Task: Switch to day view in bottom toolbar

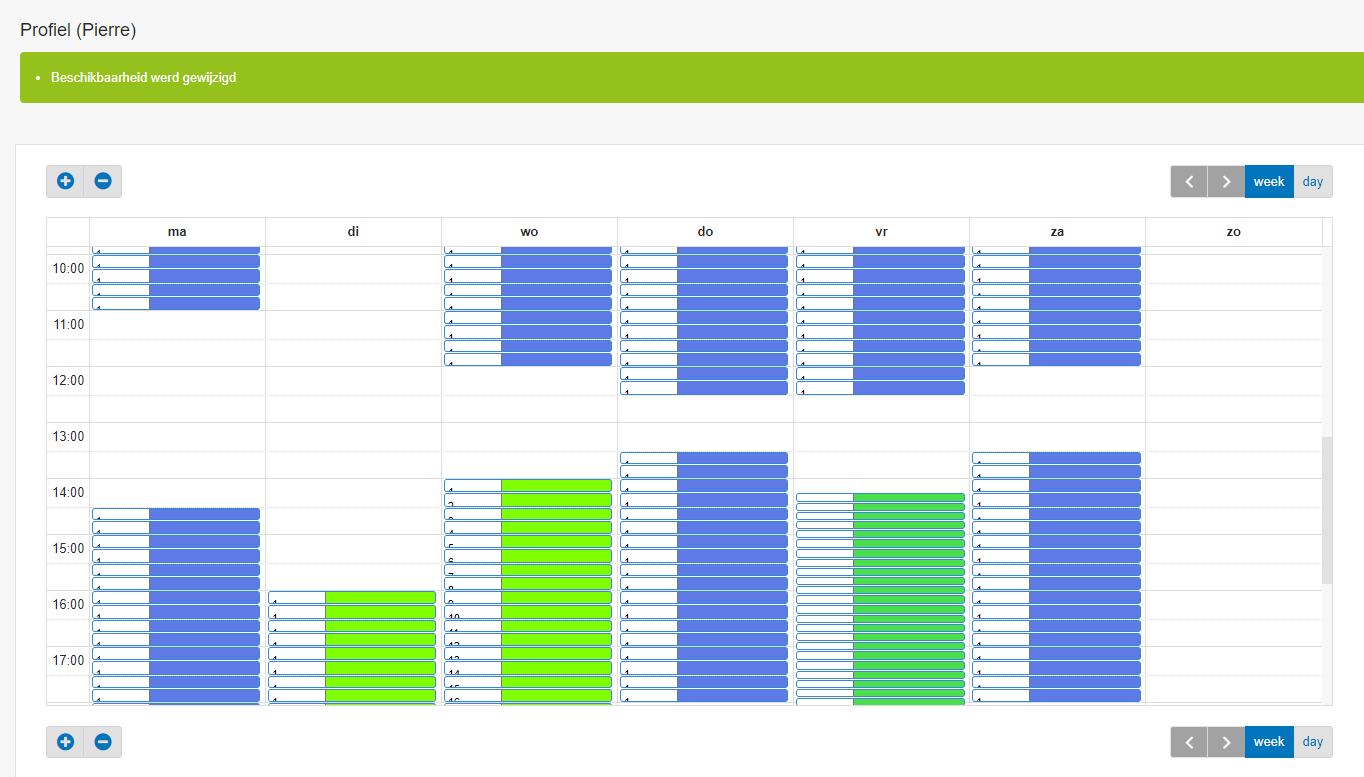Action: pyautogui.click(x=1312, y=742)
